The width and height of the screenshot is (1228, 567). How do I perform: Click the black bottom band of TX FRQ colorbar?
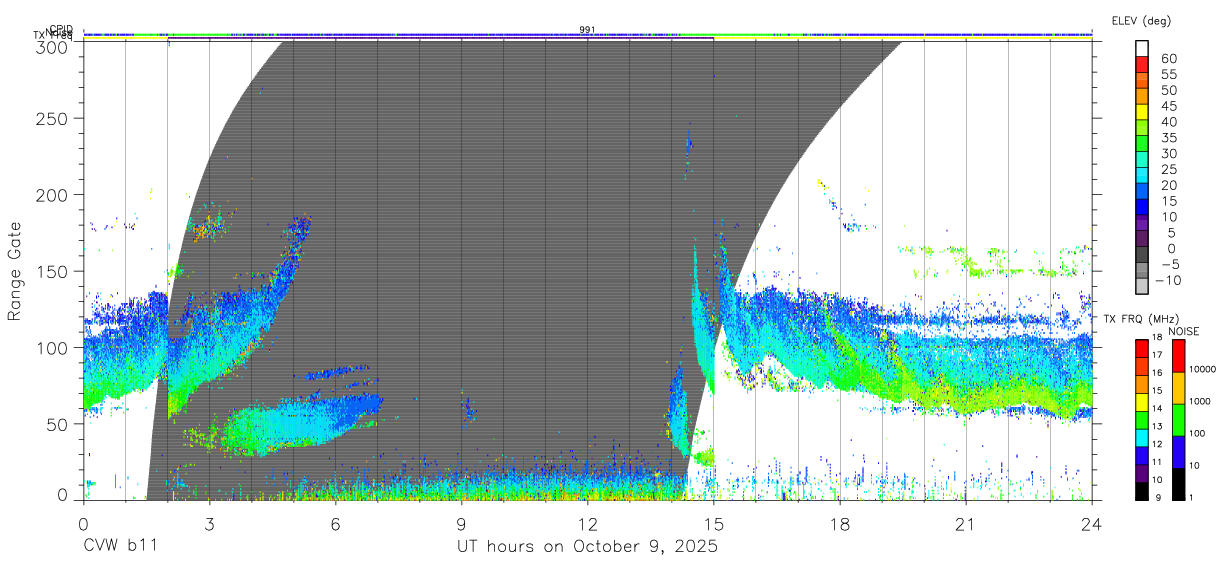point(1141,491)
